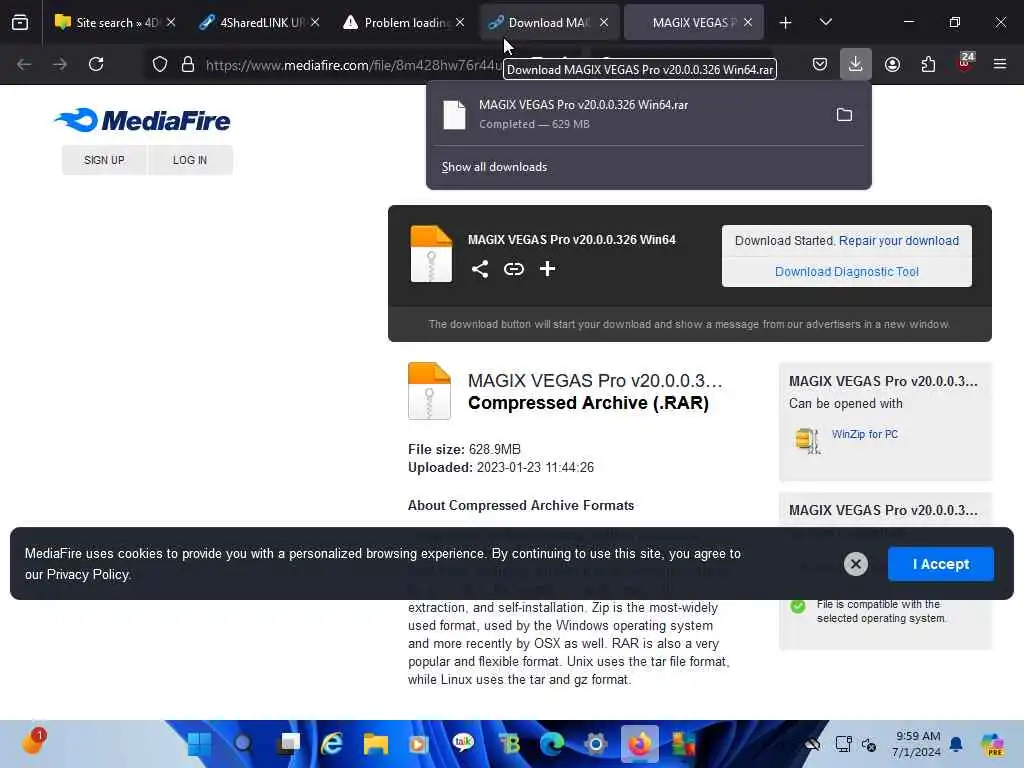Viewport: 1024px width, 768px height.
Task: Open Firefox application hamburger menu
Action: [1000, 65]
